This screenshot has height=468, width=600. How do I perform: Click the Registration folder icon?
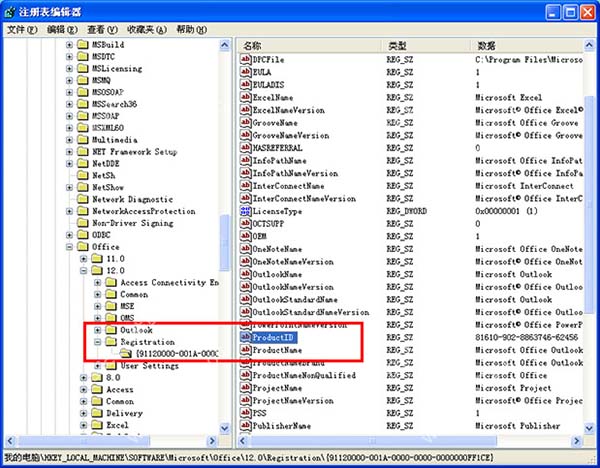pyautogui.click(x=111, y=341)
